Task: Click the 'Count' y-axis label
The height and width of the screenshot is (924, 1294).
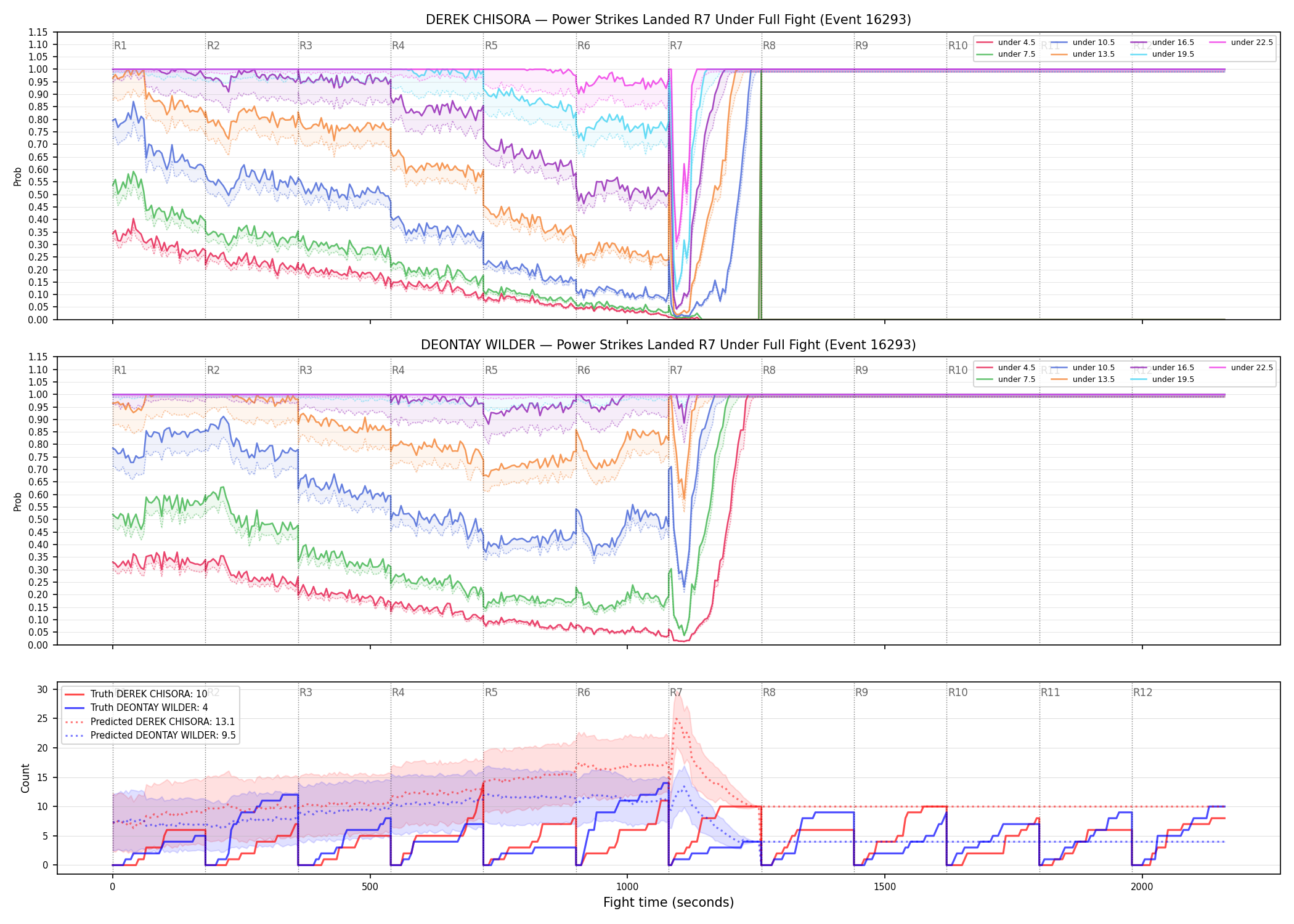Action: (x=25, y=778)
